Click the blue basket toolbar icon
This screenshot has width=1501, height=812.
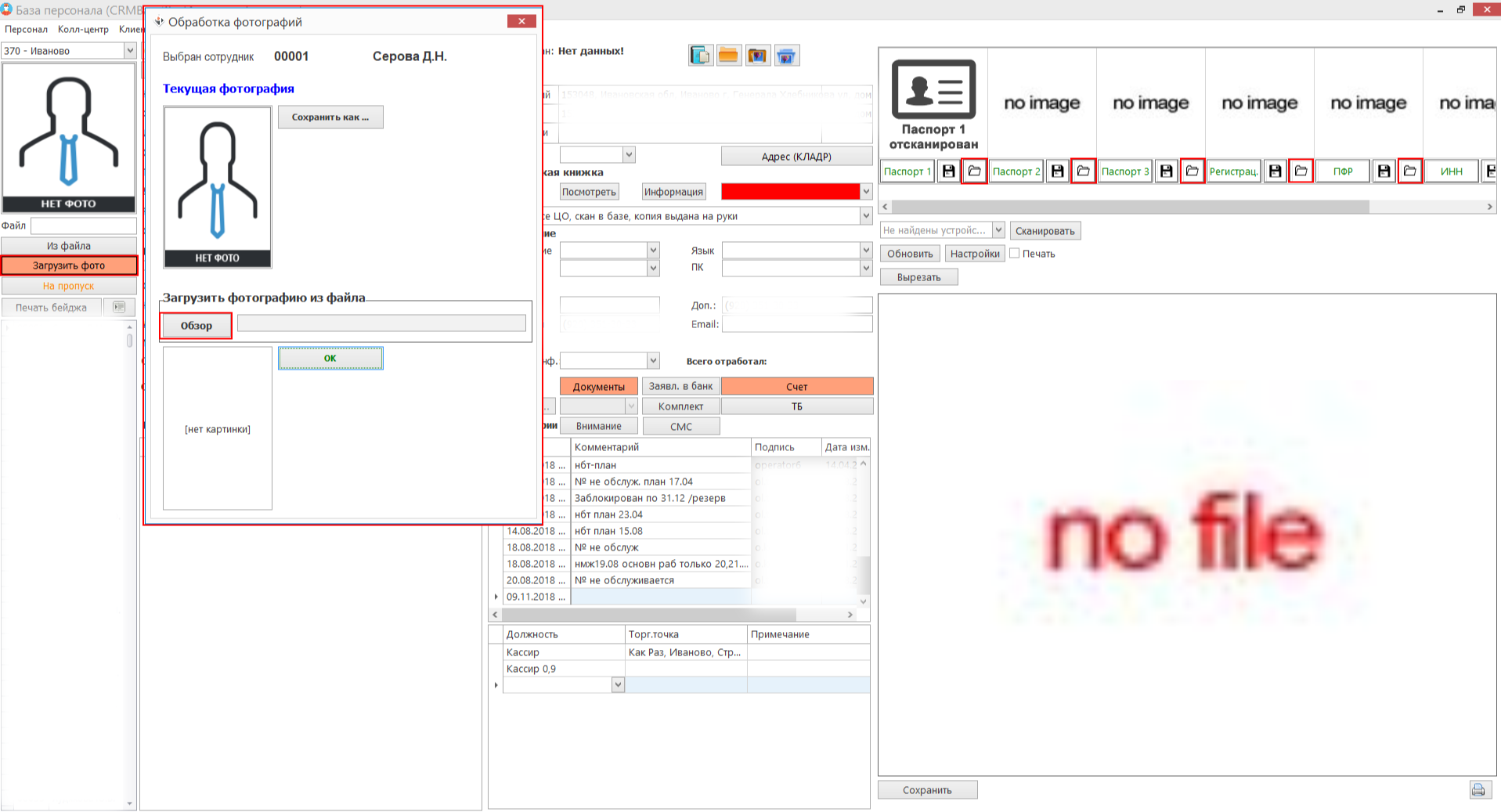[786, 56]
